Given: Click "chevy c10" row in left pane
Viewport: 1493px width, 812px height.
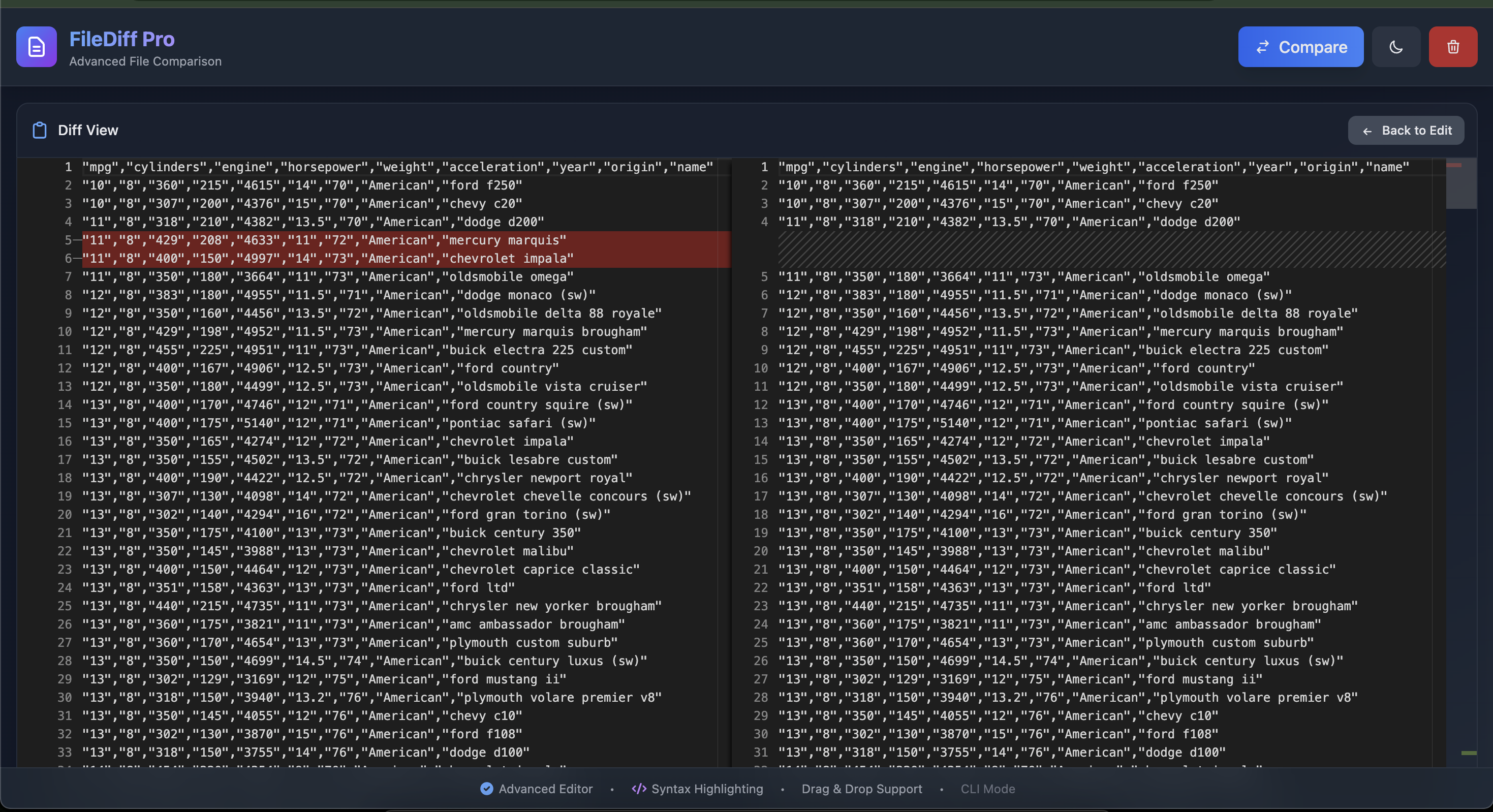Looking at the screenshot, I should coord(302,716).
